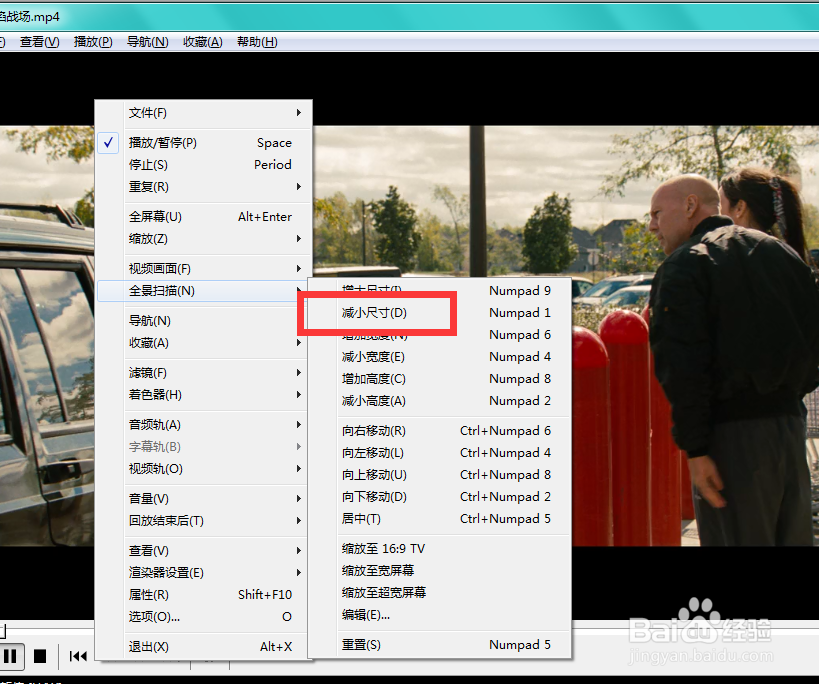Expand the 文件(F) submenu

pos(204,113)
